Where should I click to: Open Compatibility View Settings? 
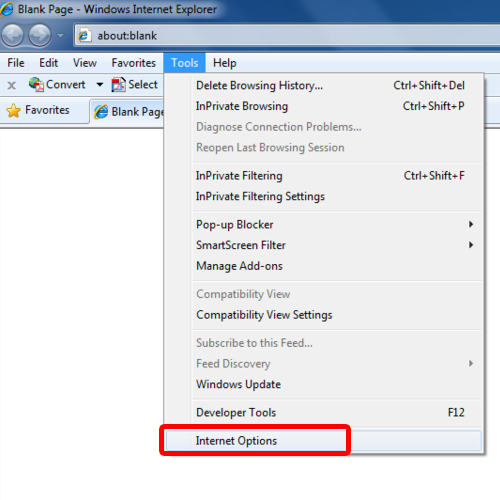pos(323,315)
